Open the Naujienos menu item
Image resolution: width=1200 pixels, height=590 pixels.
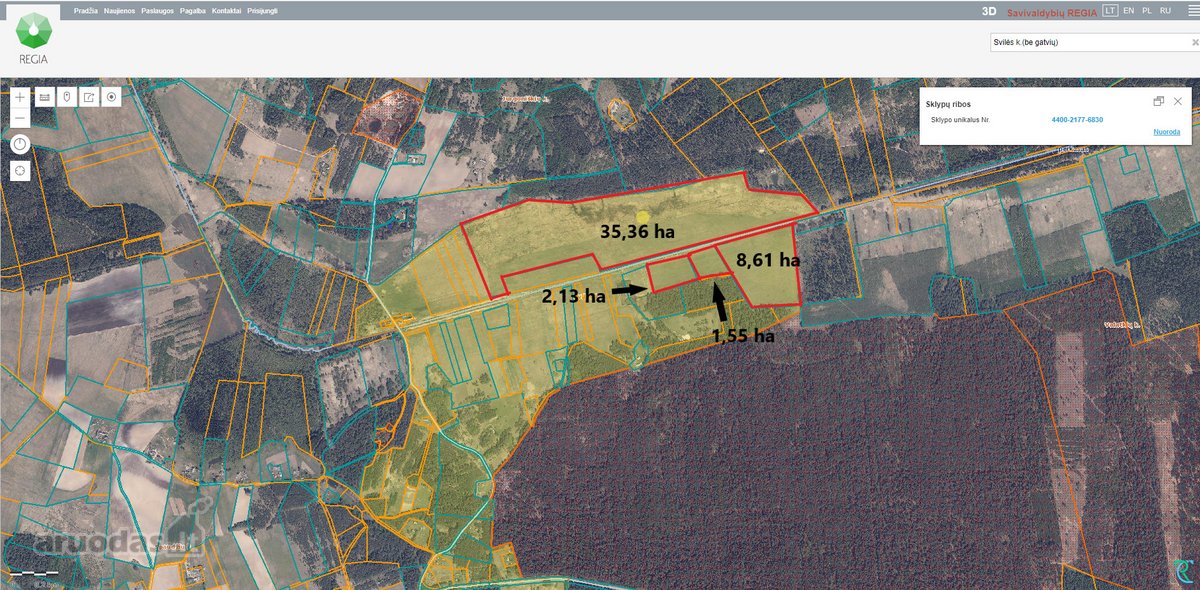[x=121, y=11]
